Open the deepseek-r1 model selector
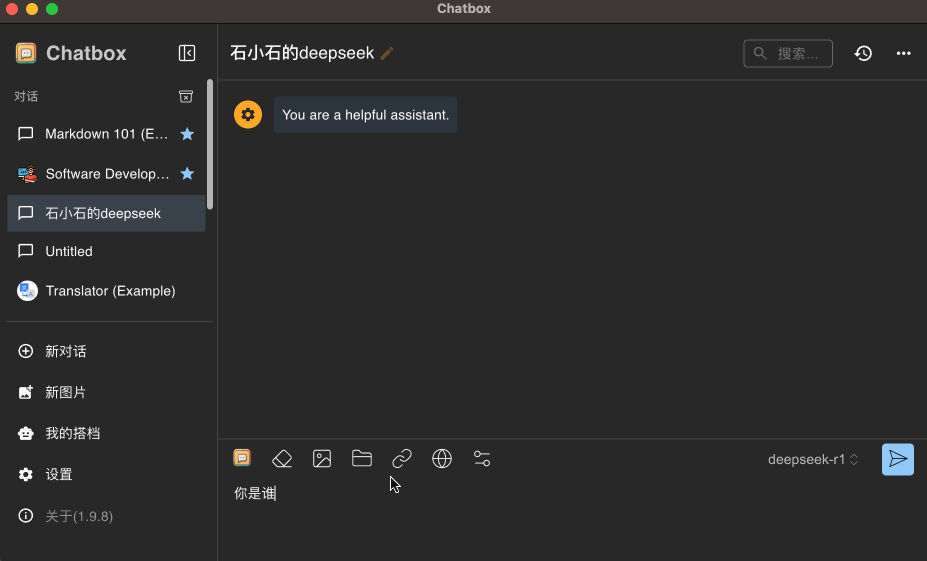This screenshot has width=927, height=561. click(x=813, y=459)
